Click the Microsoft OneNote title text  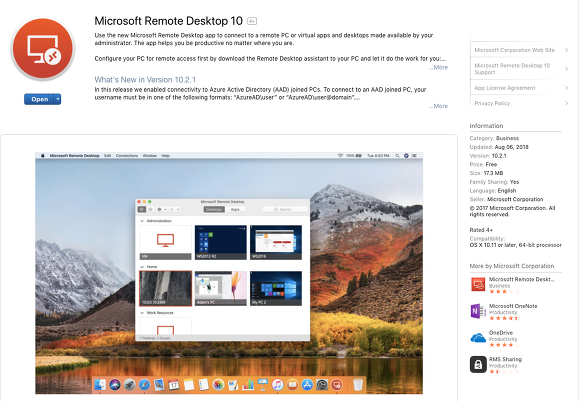click(513, 306)
